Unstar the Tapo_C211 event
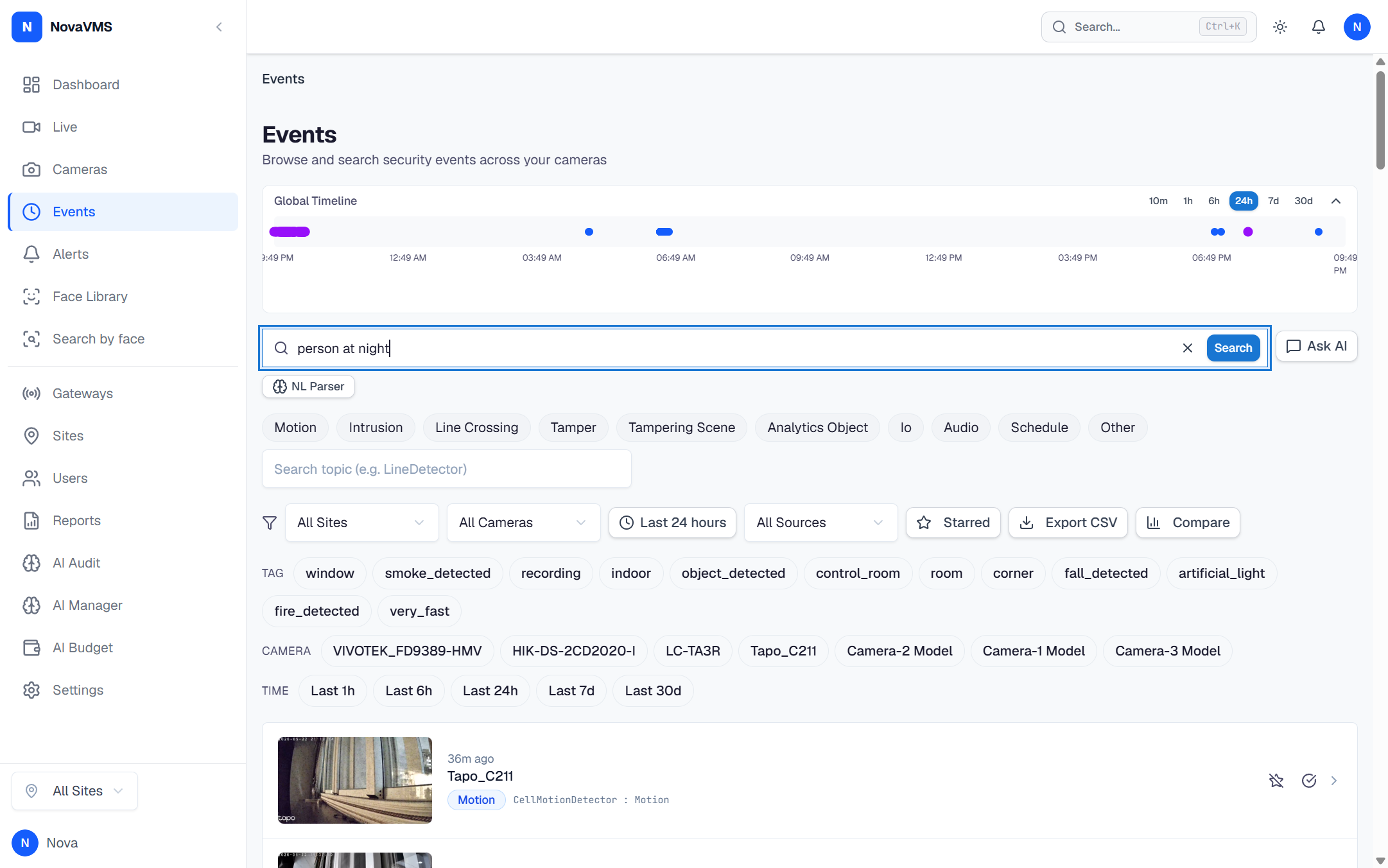 point(1276,781)
